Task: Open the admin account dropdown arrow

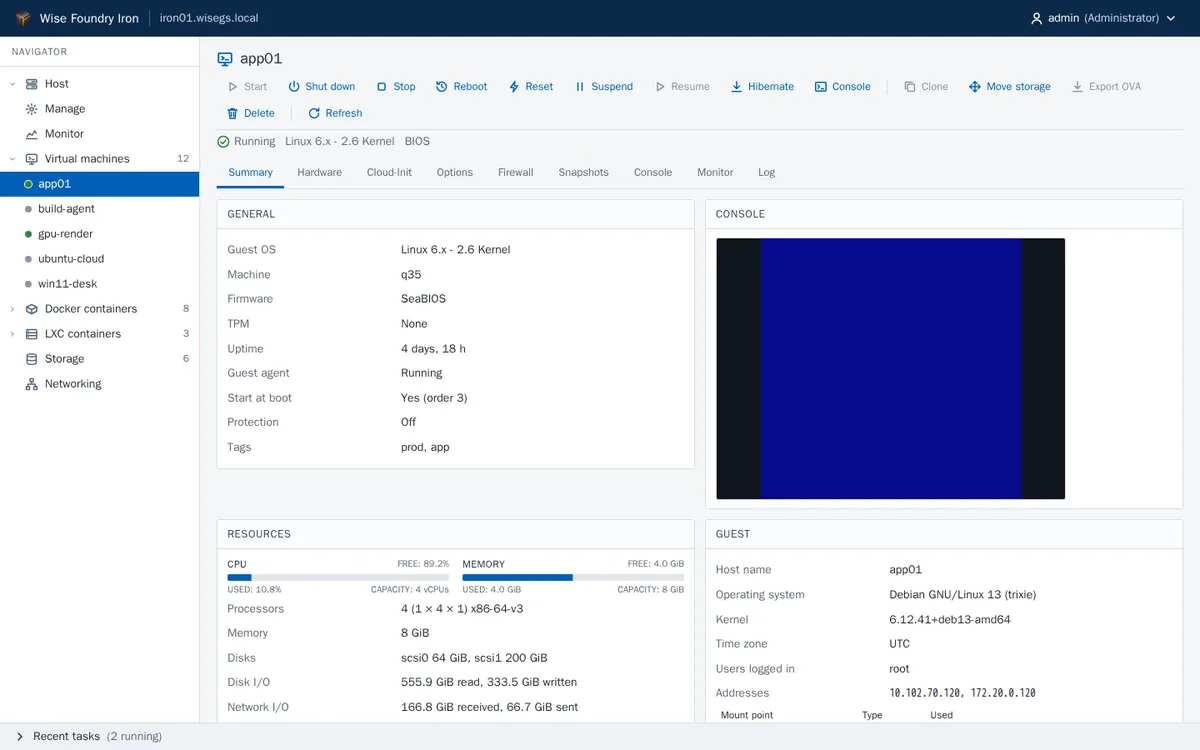Action: (1171, 18)
